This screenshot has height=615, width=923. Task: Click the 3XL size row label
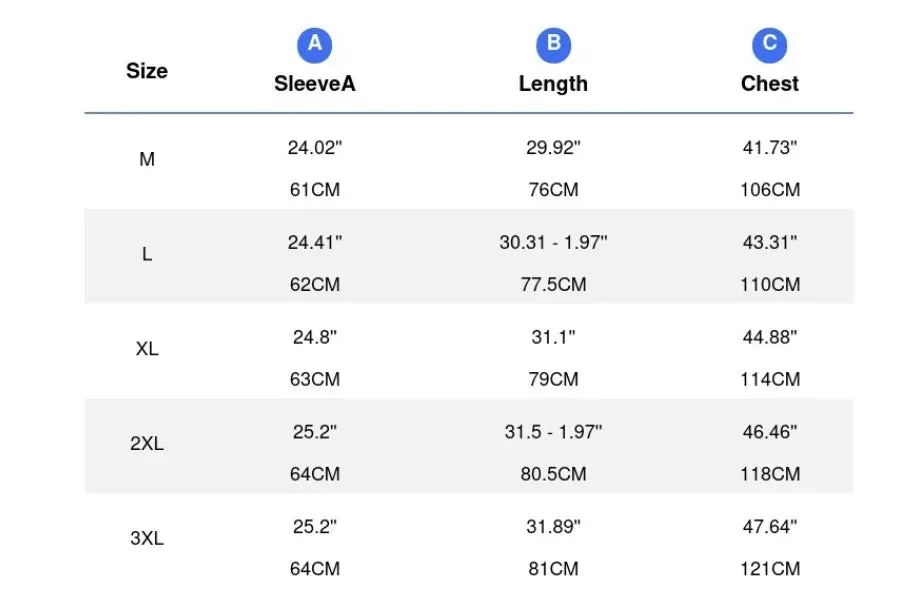point(147,538)
